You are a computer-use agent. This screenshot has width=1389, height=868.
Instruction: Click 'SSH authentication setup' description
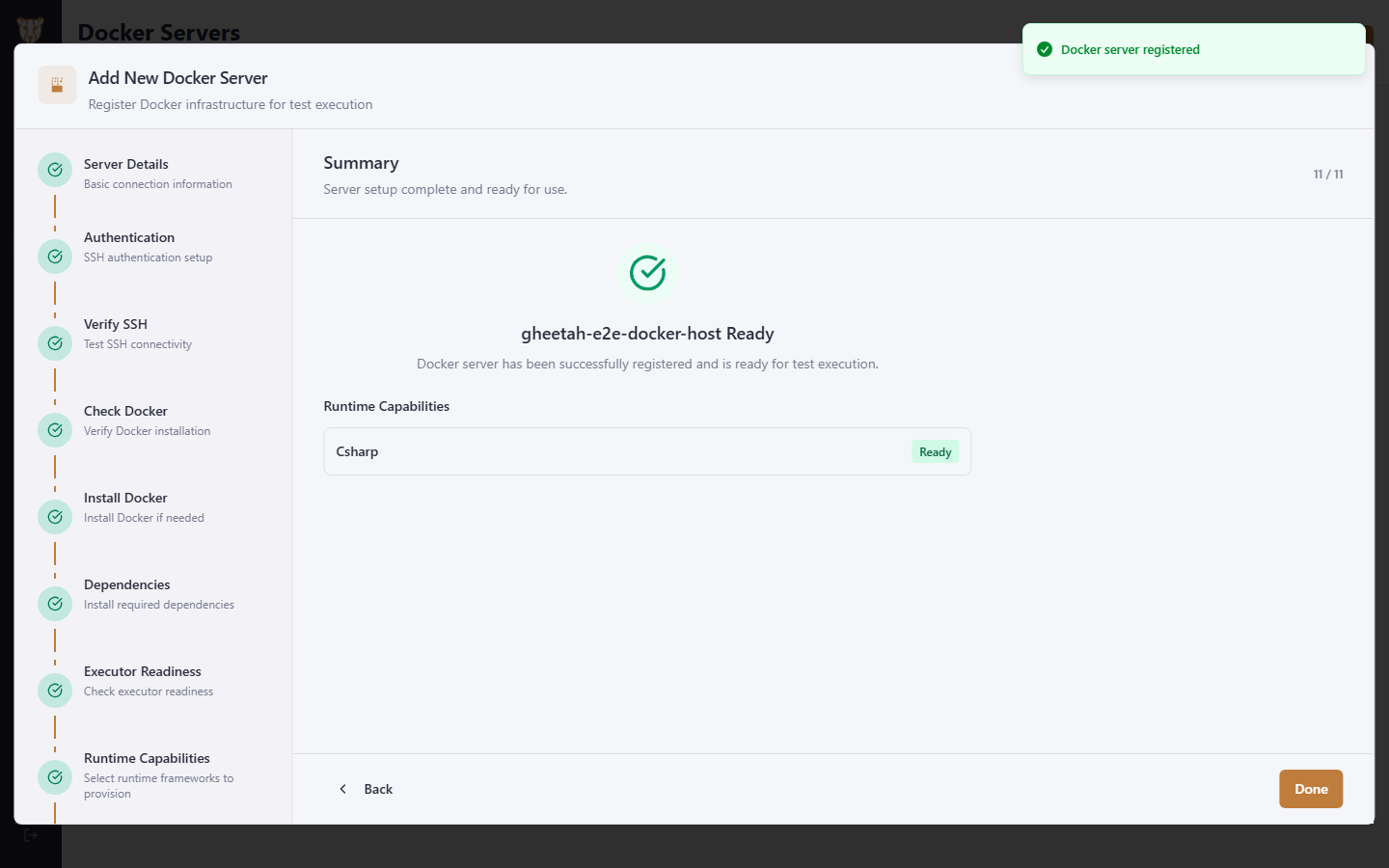pos(148,258)
